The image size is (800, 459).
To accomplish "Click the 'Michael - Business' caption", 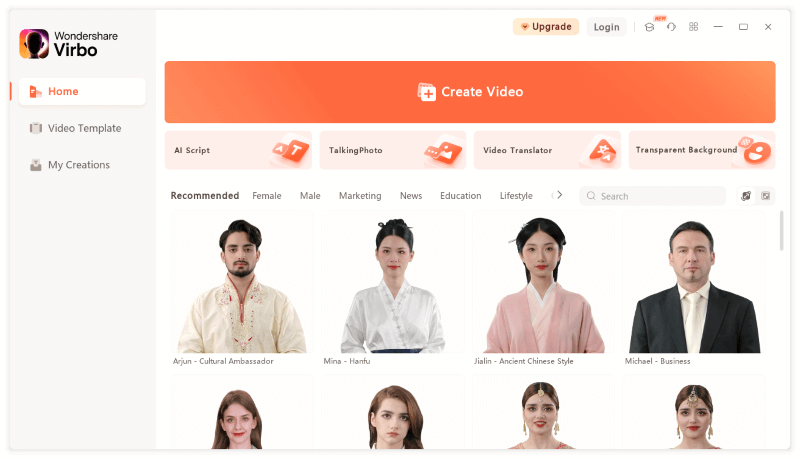I will [x=658, y=361].
